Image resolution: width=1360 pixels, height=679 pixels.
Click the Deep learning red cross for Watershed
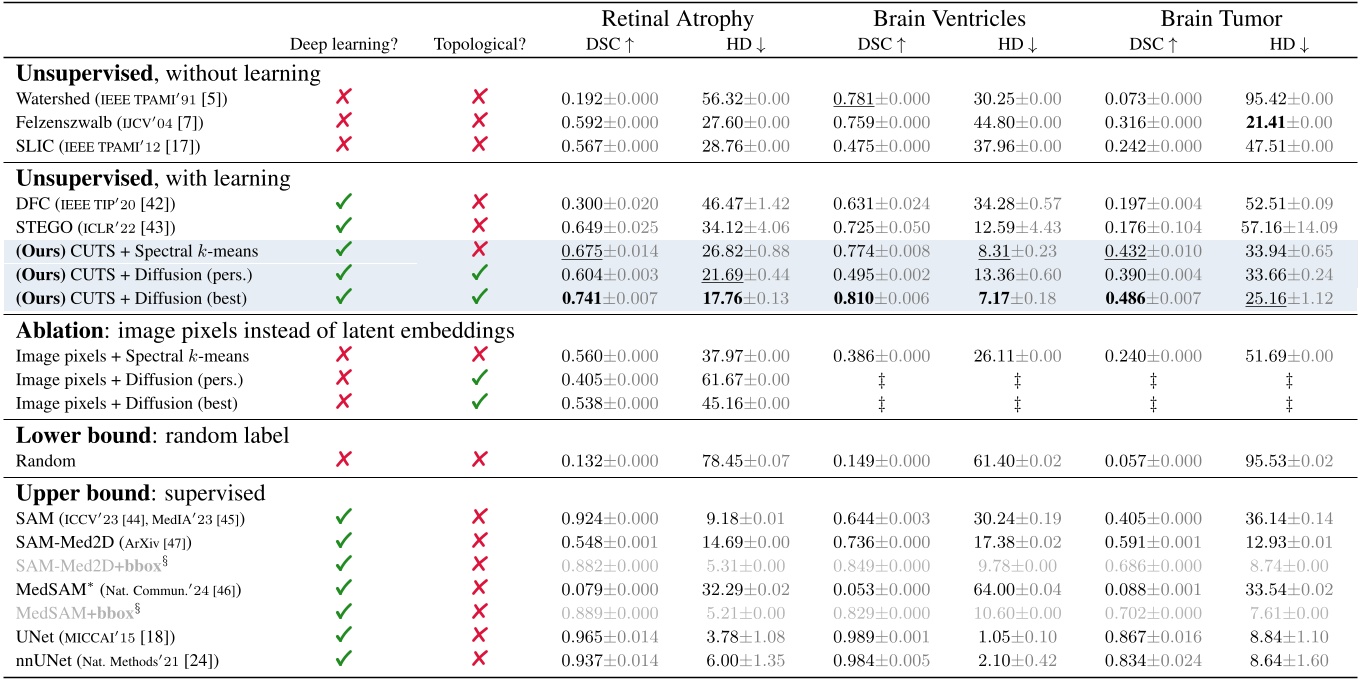click(343, 98)
